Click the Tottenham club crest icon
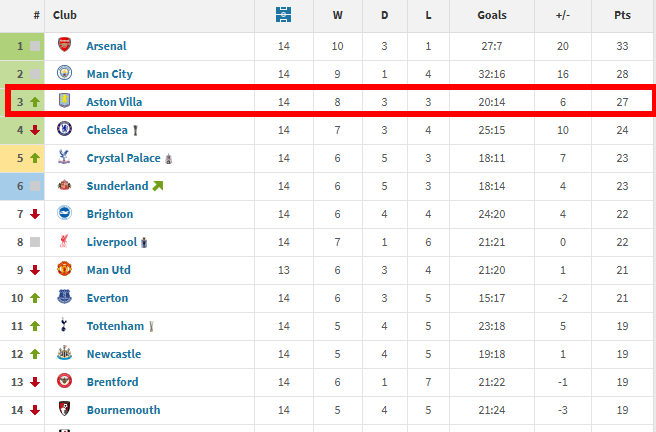Viewport: 656px width, 432px height. point(65,326)
